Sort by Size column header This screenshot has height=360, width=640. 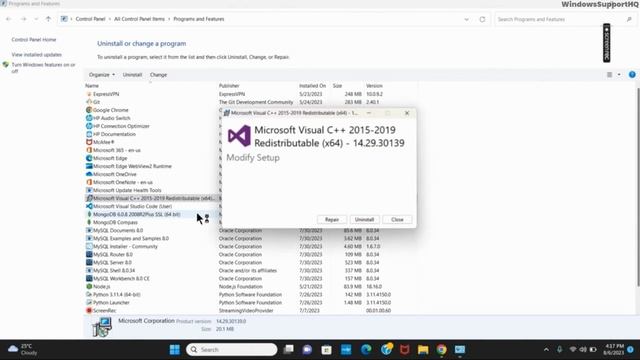pos(337,86)
